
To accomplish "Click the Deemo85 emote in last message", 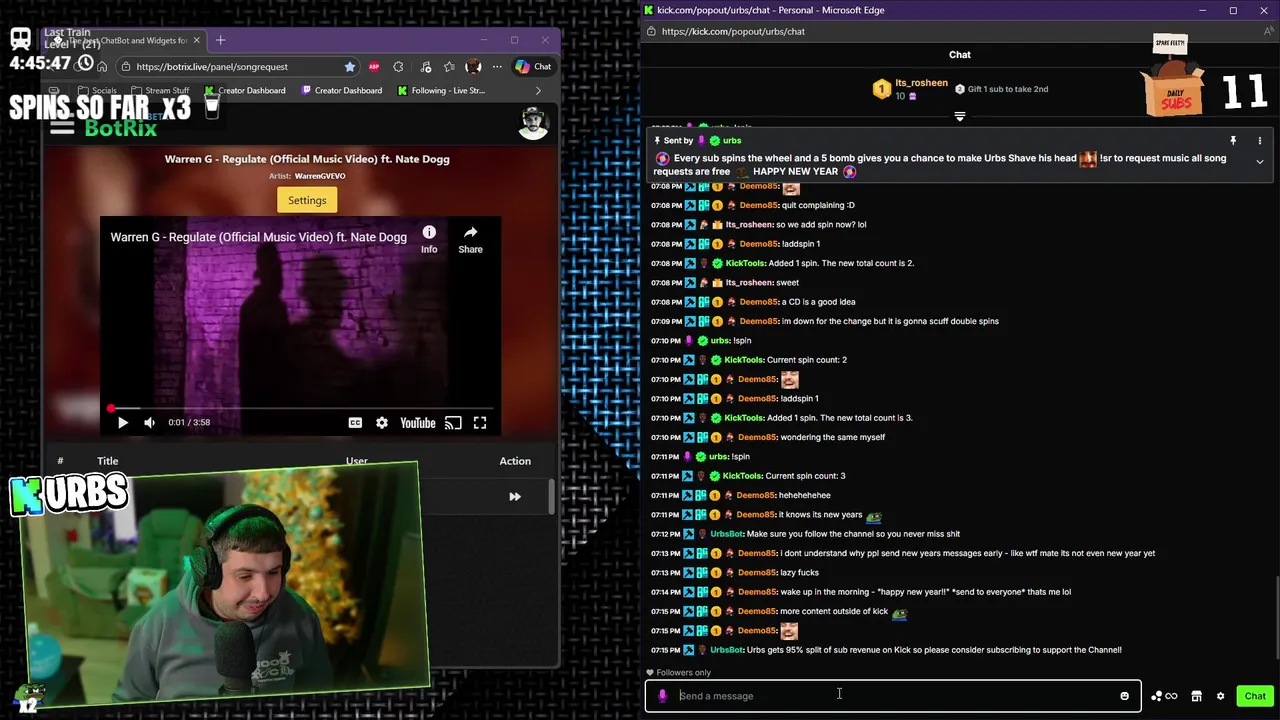I will (x=789, y=631).
